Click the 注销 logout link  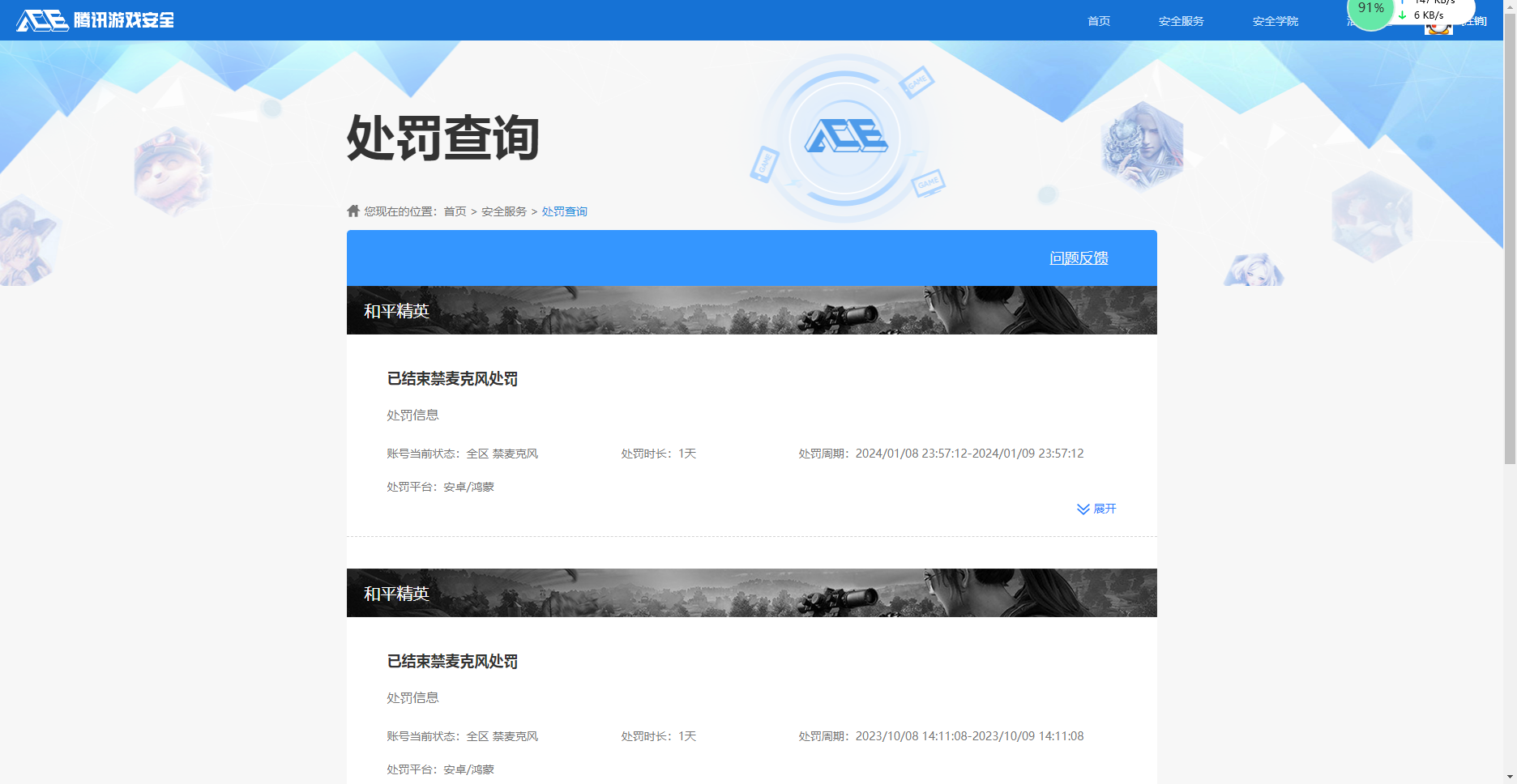point(1475,21)
